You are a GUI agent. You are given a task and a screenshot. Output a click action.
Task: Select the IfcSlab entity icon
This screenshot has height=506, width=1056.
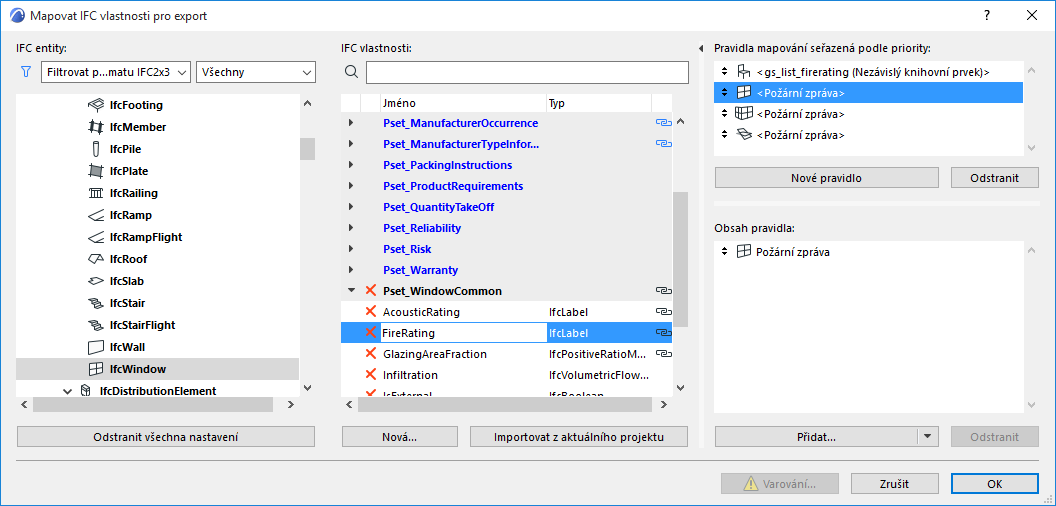pos(96,281)
